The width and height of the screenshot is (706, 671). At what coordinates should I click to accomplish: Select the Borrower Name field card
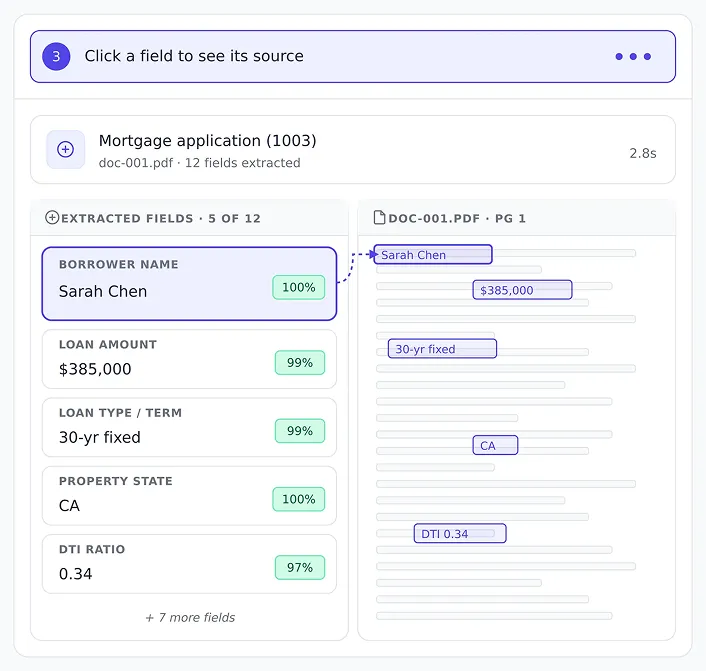189,283
